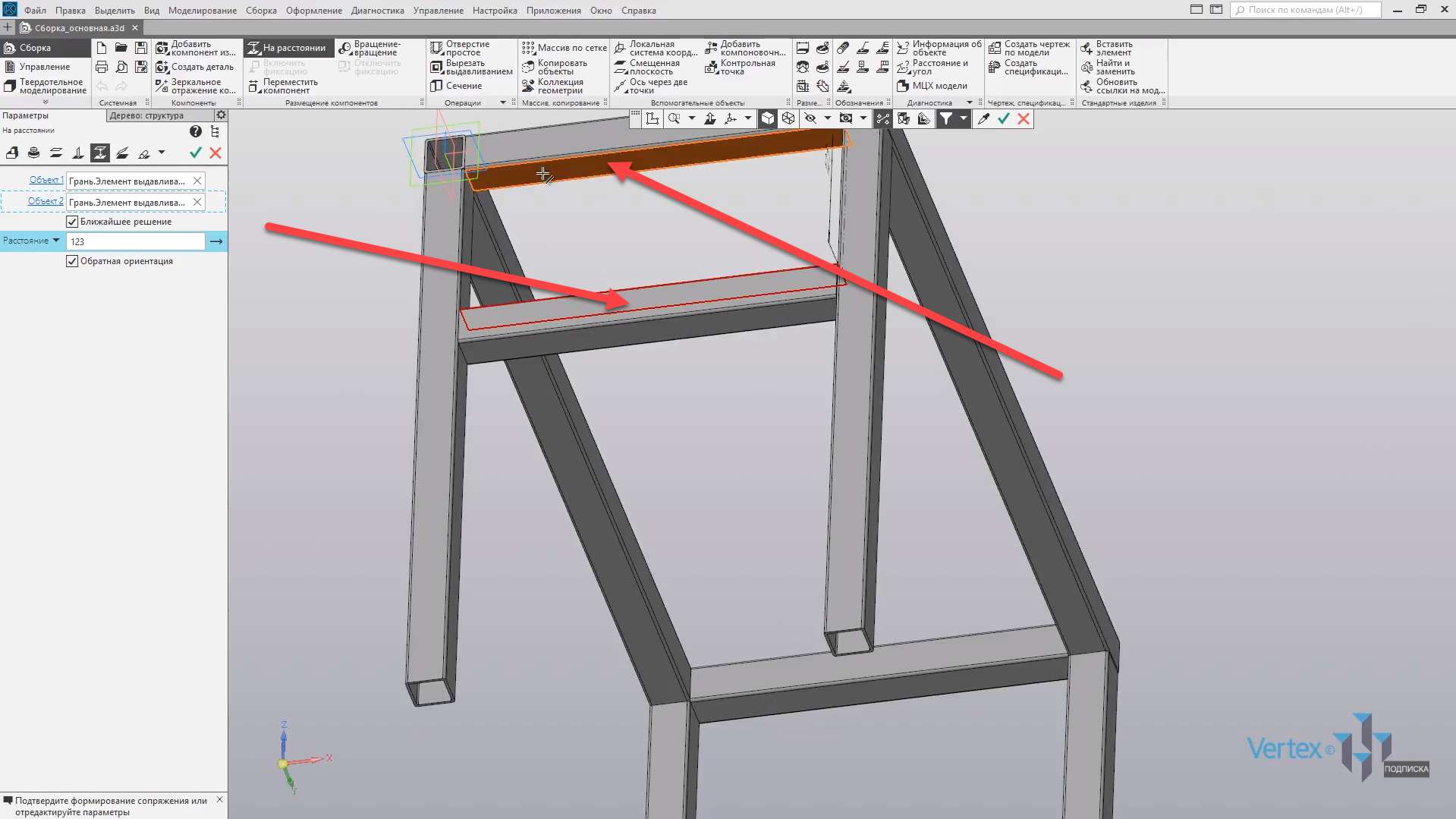Viewport: 1456px width, 819px height.
Task: Select Массив по сетке tool
Action: [x=564, y=48]
